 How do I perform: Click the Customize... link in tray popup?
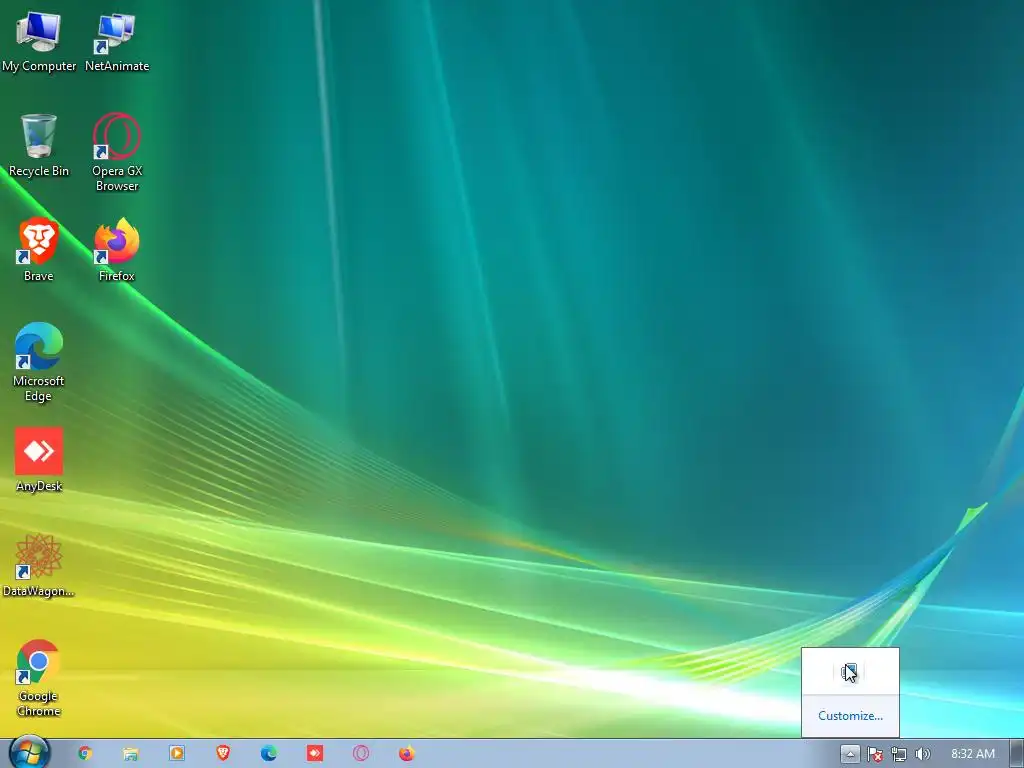(x=850, y=716)
